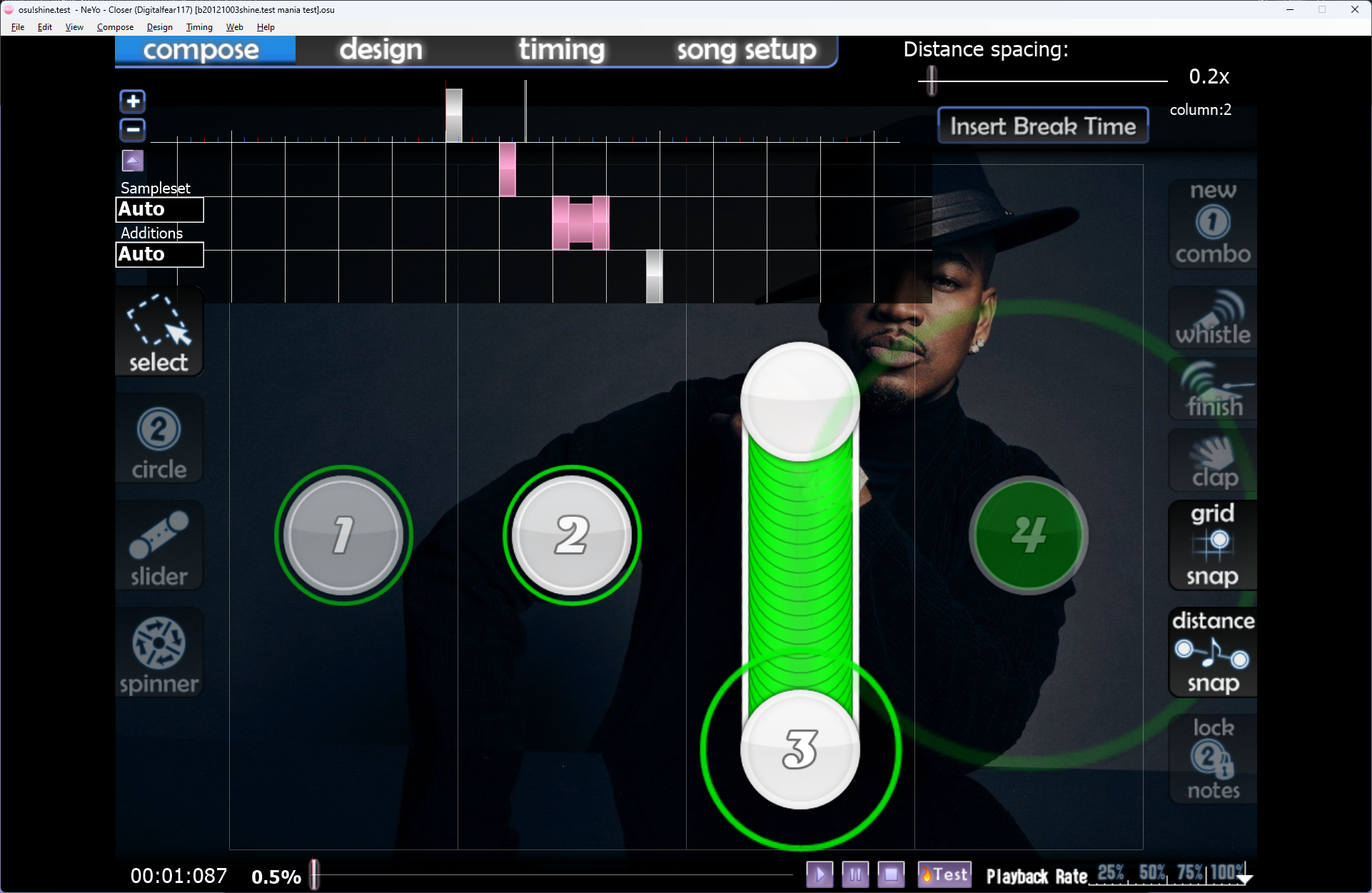The height and width of the screenshot is (893, 1372).
Task: Choose the circle tool
Action: (158, 440)
